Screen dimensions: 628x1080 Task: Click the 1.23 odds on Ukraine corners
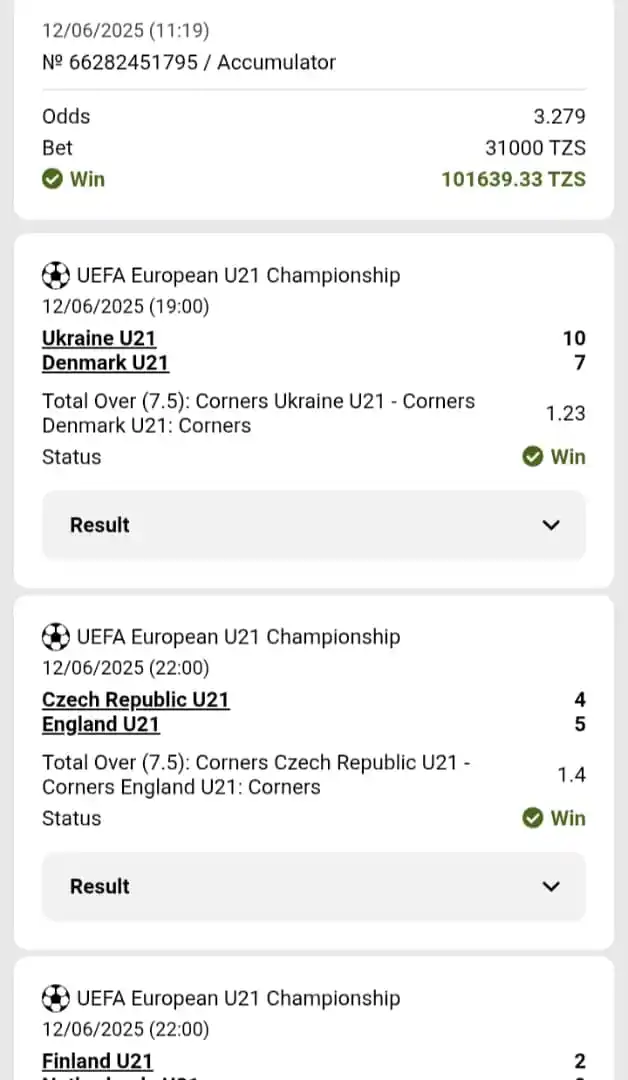(x=565, y=413)
